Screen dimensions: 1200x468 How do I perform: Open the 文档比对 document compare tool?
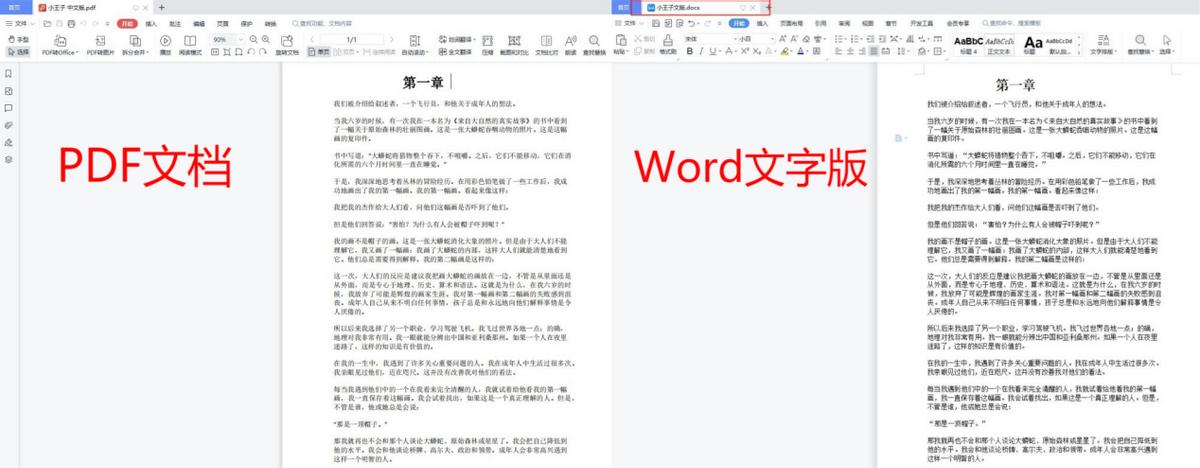546,44
